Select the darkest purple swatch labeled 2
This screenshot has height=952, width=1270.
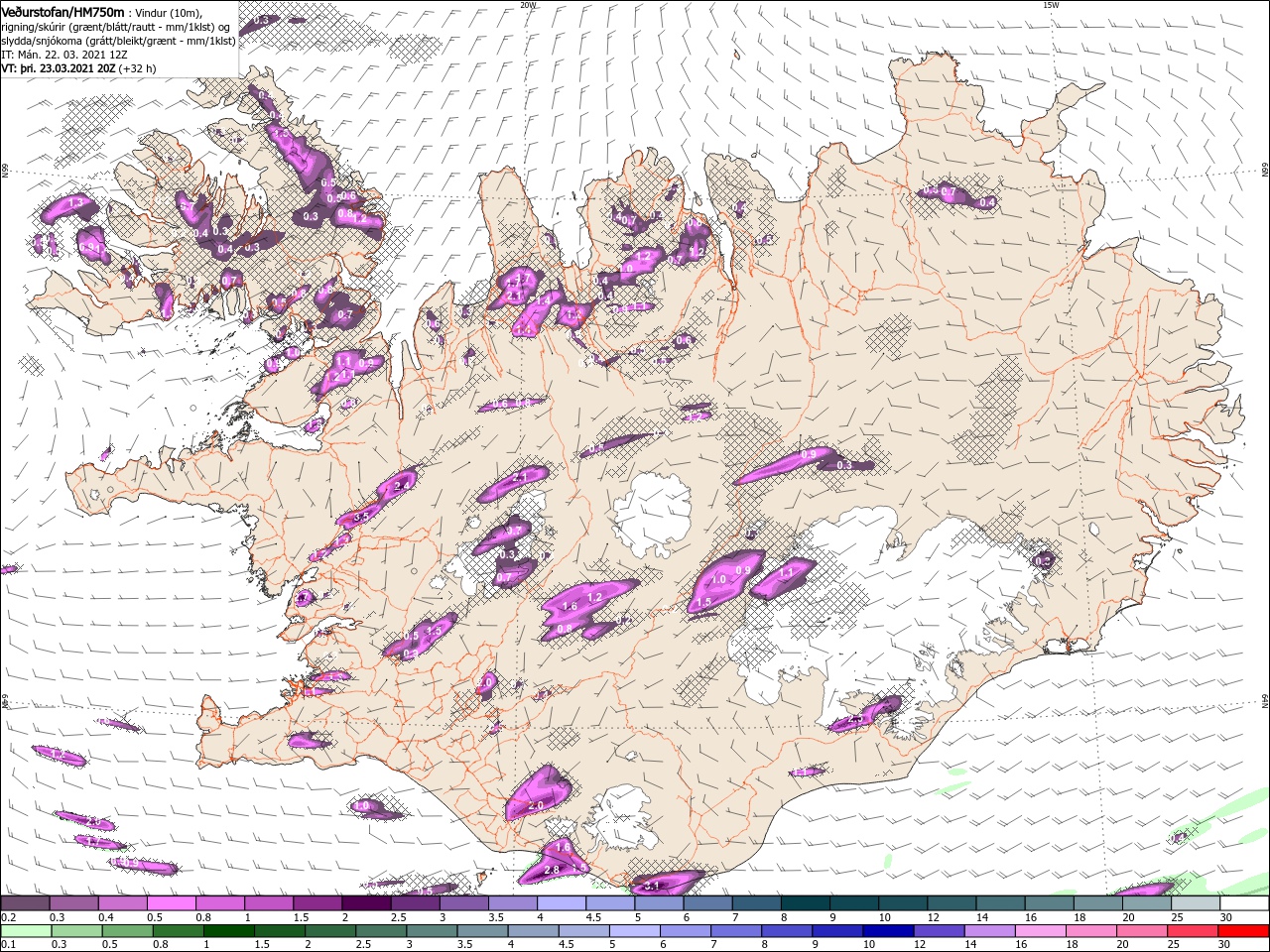coord(365,903)
